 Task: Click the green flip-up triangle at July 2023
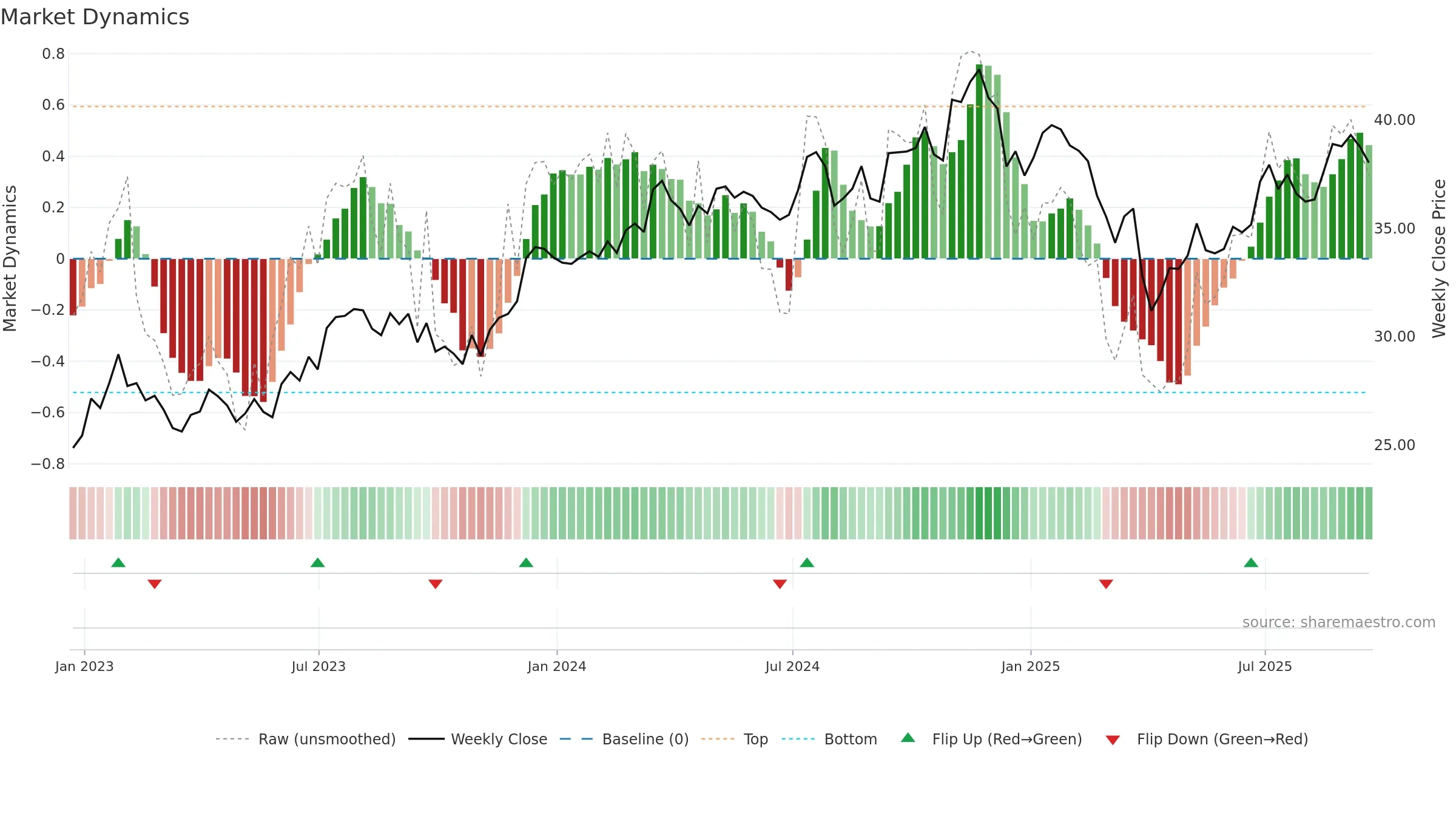point(317,562)
